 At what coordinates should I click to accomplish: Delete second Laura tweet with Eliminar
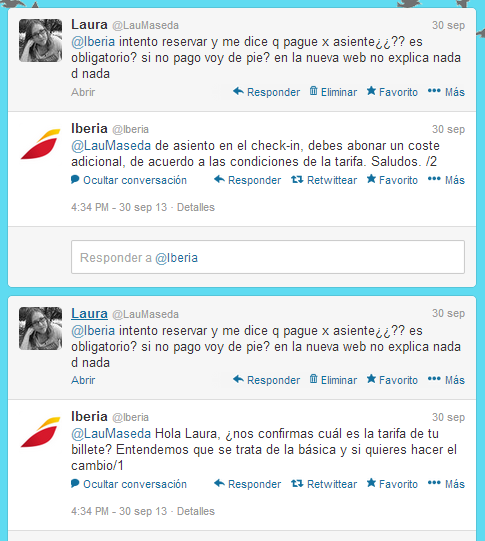333,380
